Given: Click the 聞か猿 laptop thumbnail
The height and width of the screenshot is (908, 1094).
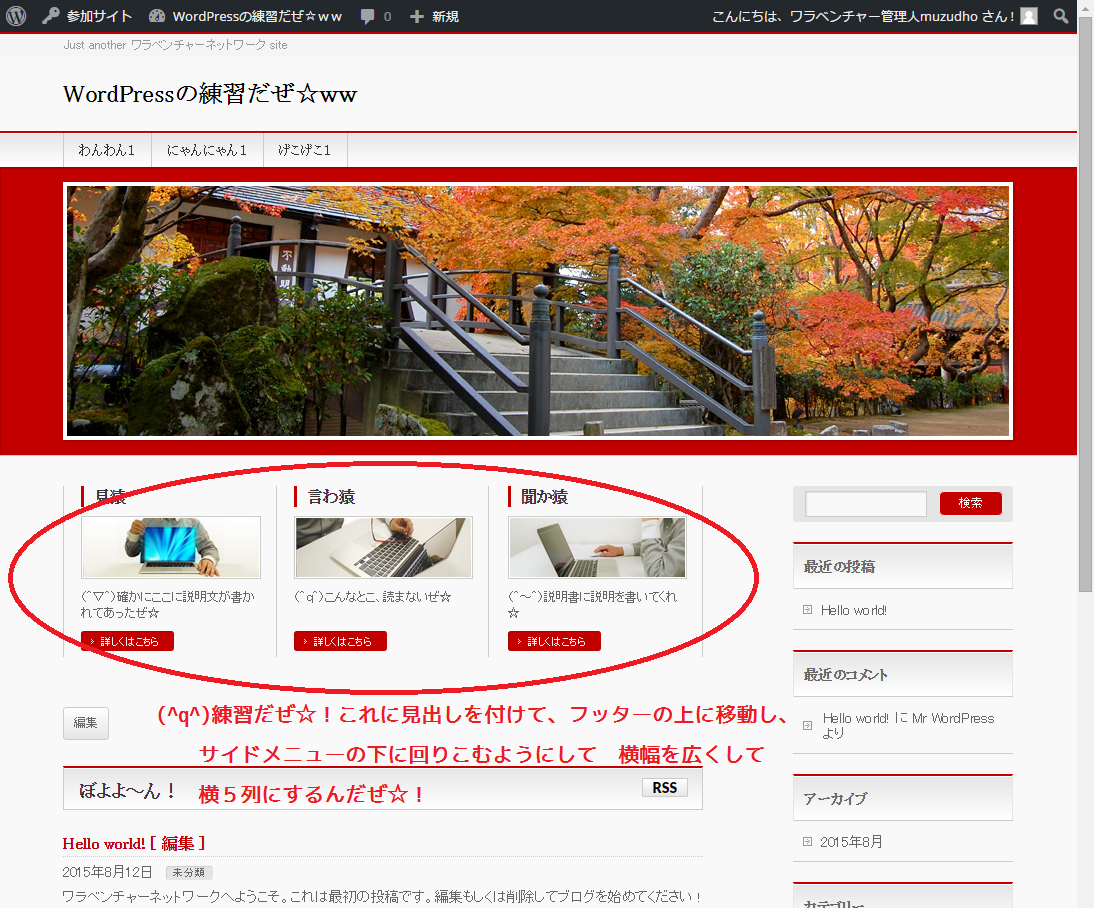Looking at the screenshot, I should point(597,547).
